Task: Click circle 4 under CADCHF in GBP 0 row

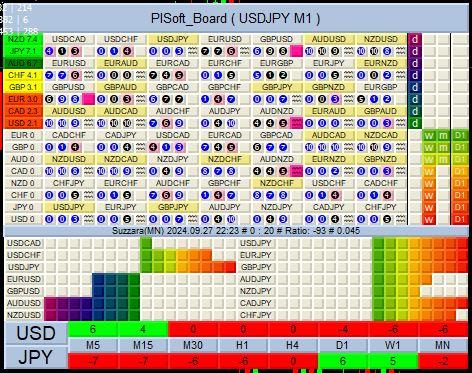Action: [x=75, y=147]
